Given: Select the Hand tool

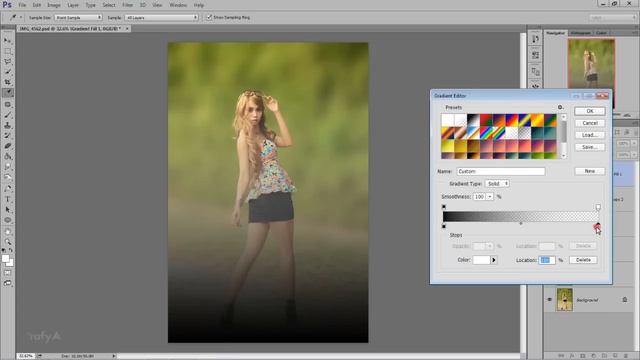Looking at the screenshot, I should pyautogui.click(x=7, y=231).
